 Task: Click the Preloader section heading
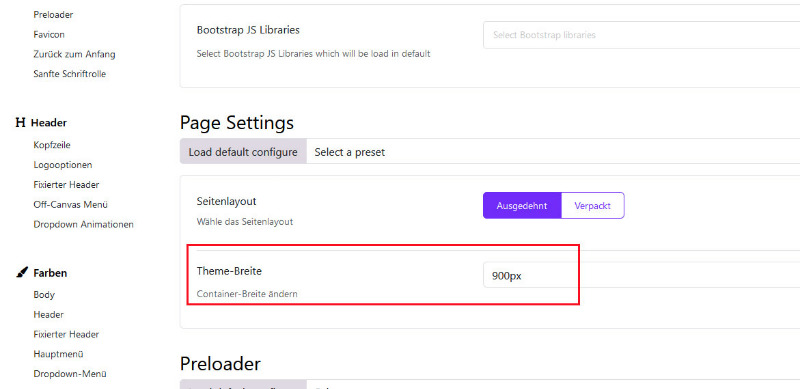(x=220, y=364)
